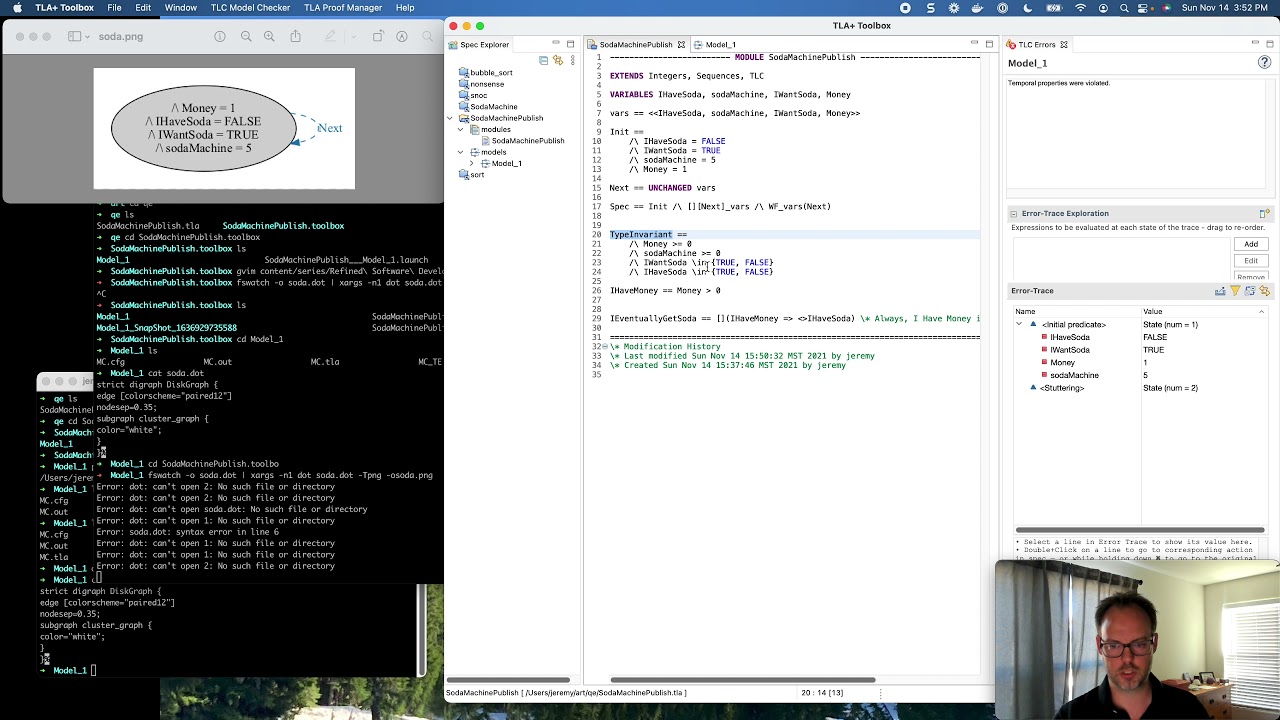Export the error trace icon
Screen dimensions: 1280x720
(x=1220, y=291)
